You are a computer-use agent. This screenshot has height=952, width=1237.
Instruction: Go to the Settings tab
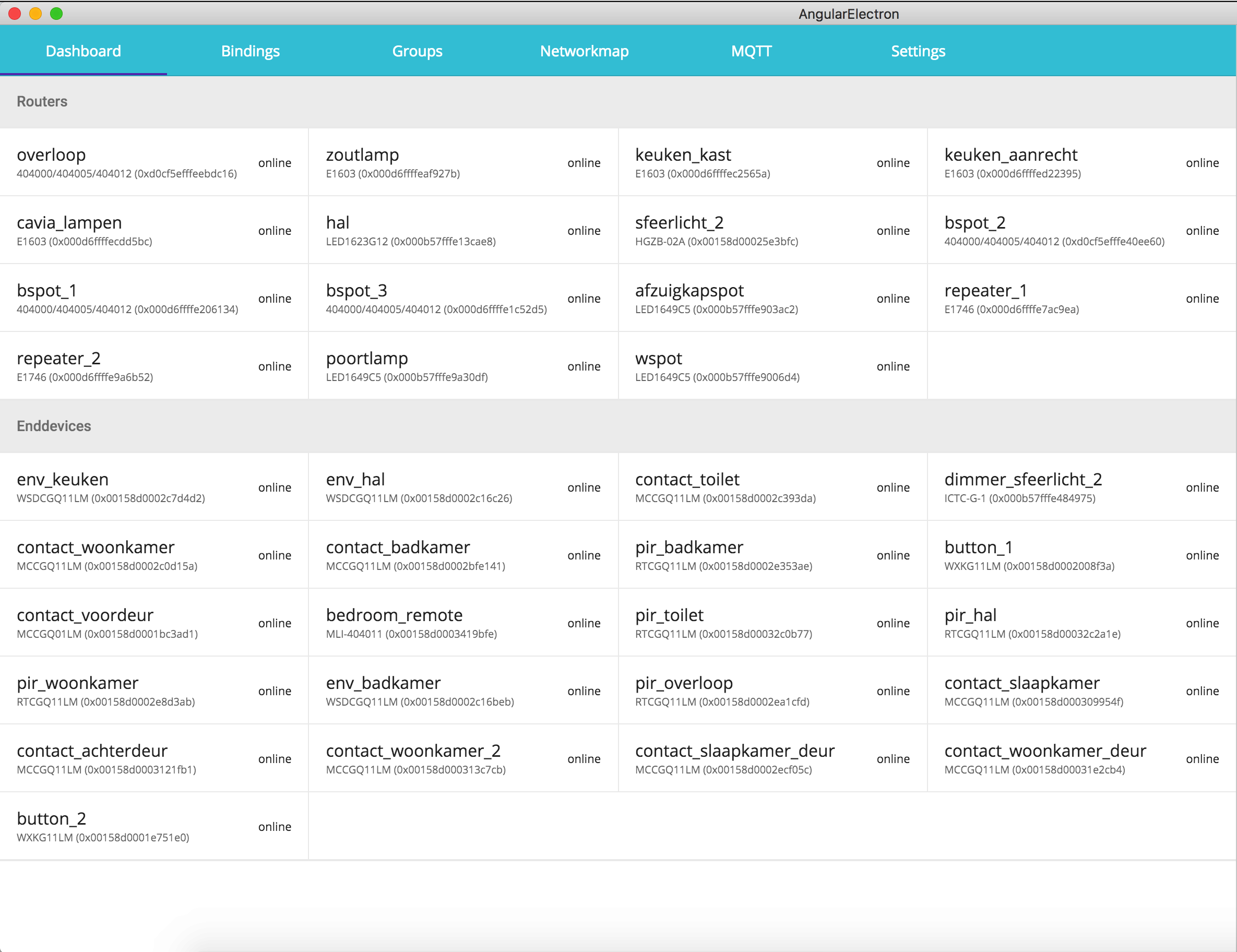click(x=918, y=51)
